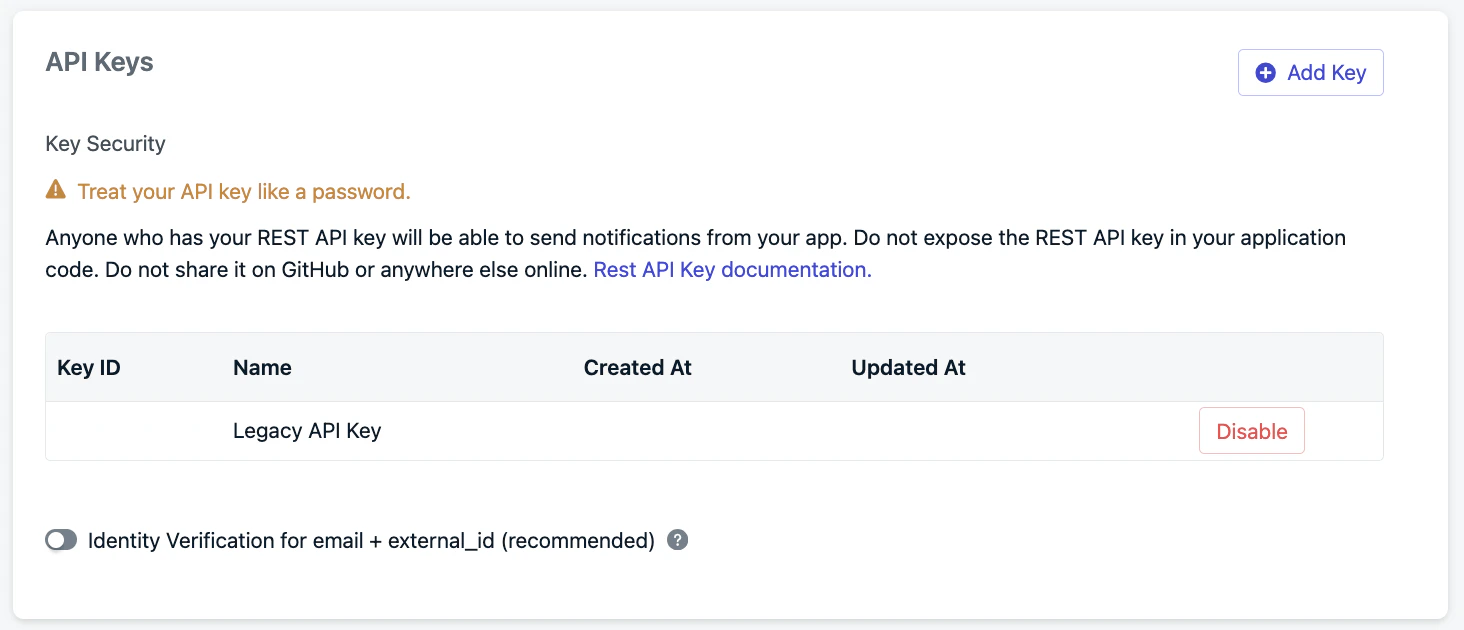Screen dimensions: 1464x630
Task: Sort by the Updated At column header
Action: [x=908, y=367]
